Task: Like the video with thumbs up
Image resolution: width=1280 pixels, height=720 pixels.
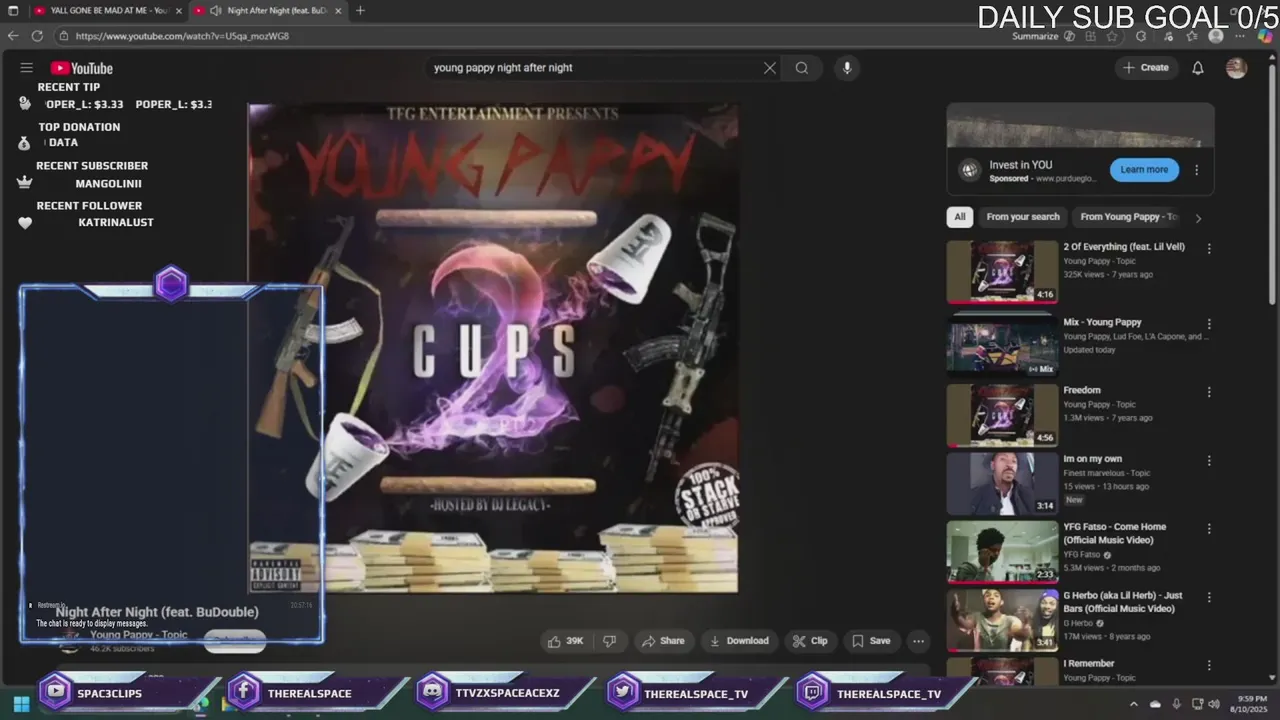Action: 566,641
